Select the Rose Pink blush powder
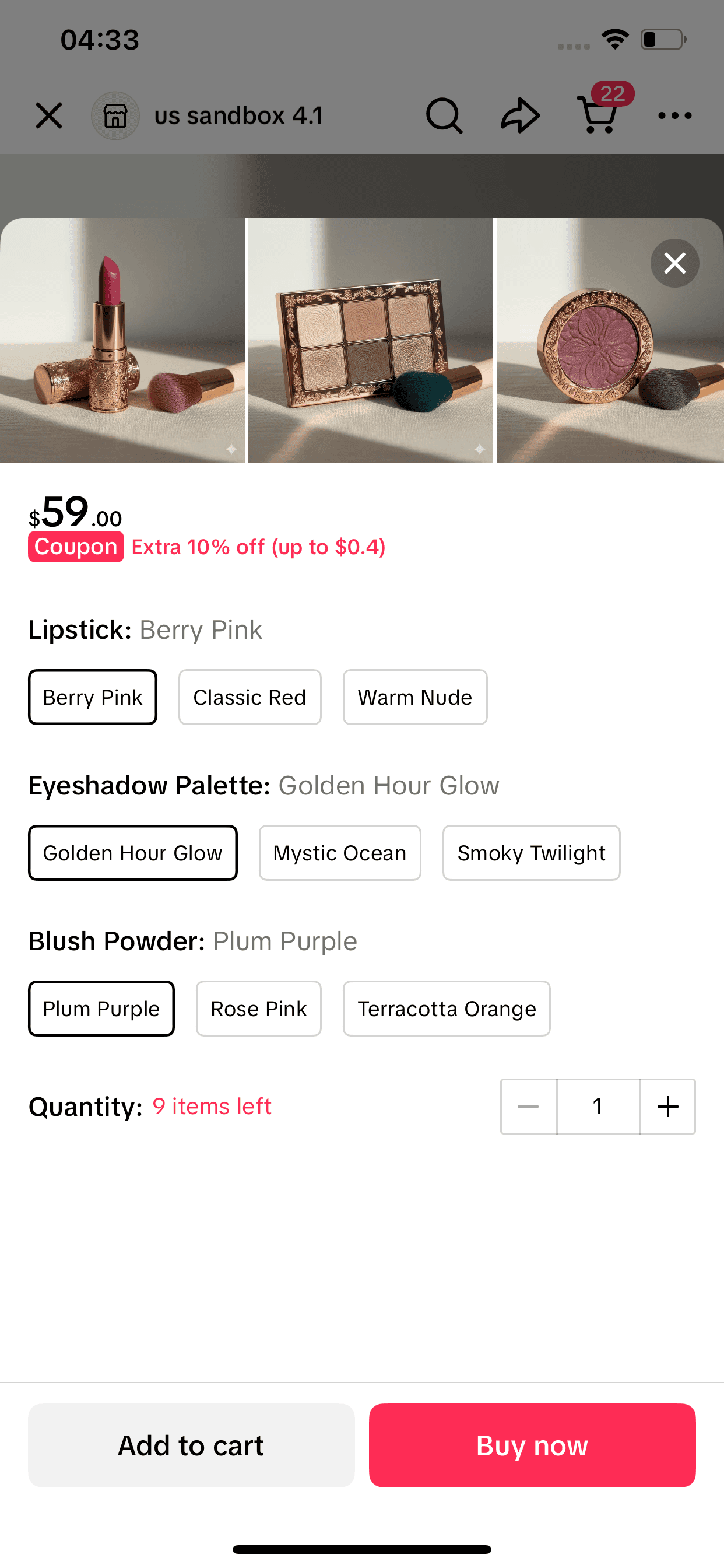The height and width of the screenshot is (1568, 724). click(258, 1008)
